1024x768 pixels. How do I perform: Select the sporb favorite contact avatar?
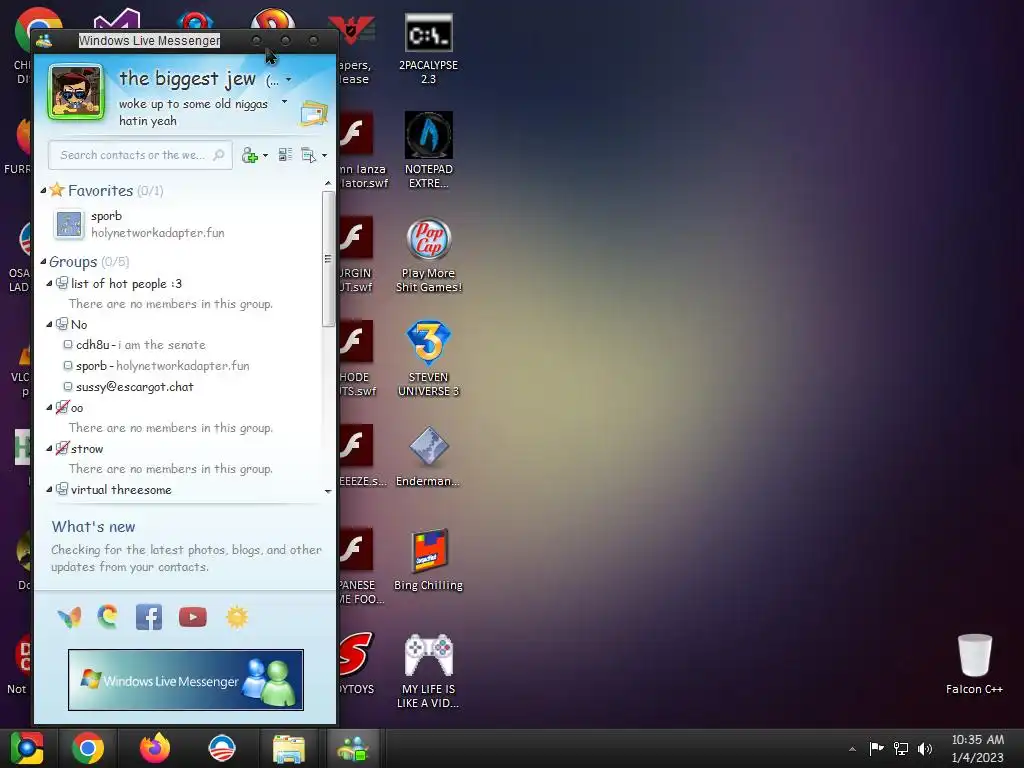(x=69, y=224)
